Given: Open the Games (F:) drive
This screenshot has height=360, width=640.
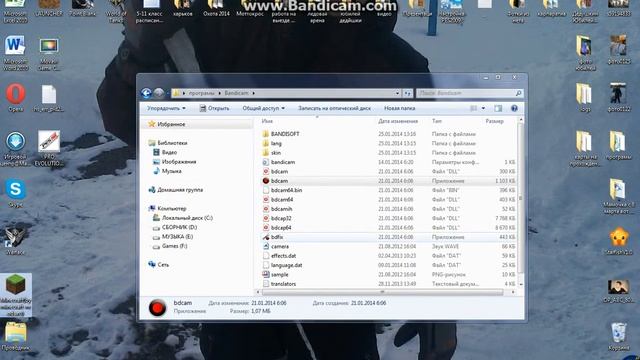Looking at the screenshot, I should pos(175,246).
